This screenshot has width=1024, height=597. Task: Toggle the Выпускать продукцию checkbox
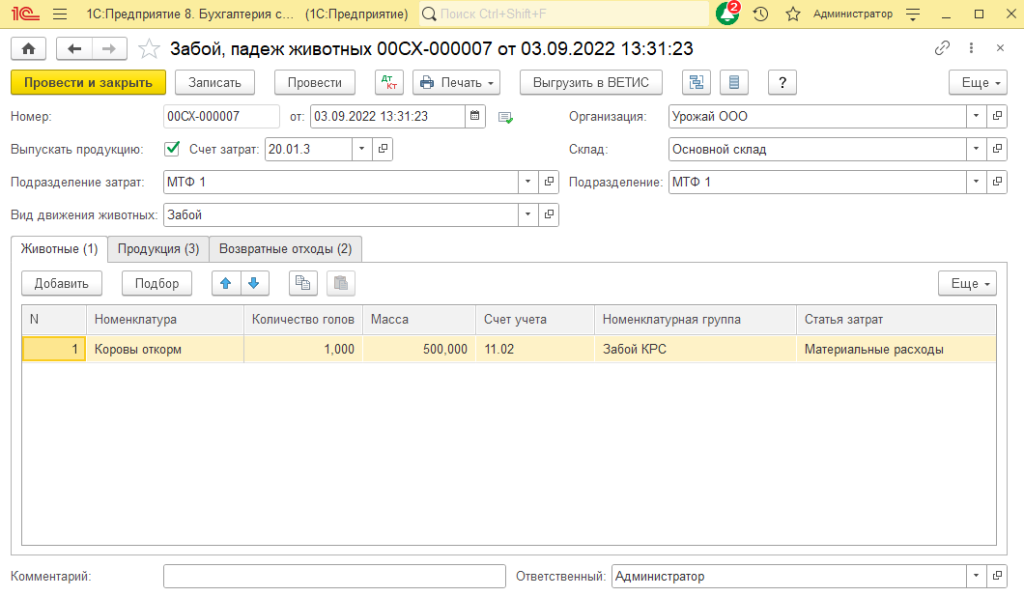171,149
